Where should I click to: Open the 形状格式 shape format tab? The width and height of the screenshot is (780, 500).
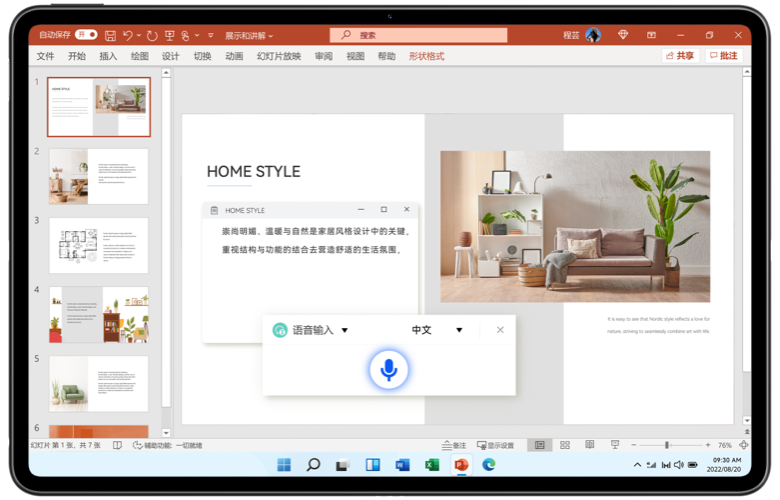click(427, 56)
